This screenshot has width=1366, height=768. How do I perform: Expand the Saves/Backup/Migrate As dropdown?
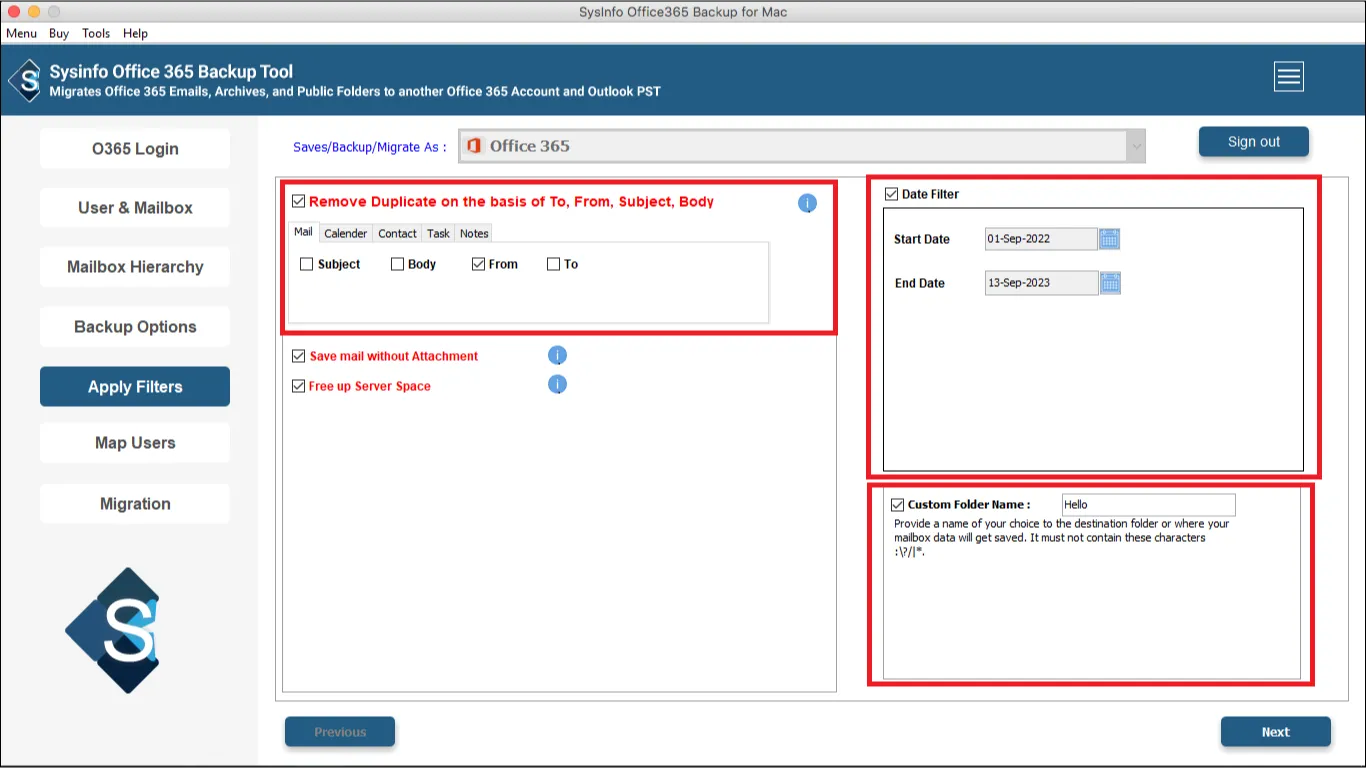click(1134, 146)
